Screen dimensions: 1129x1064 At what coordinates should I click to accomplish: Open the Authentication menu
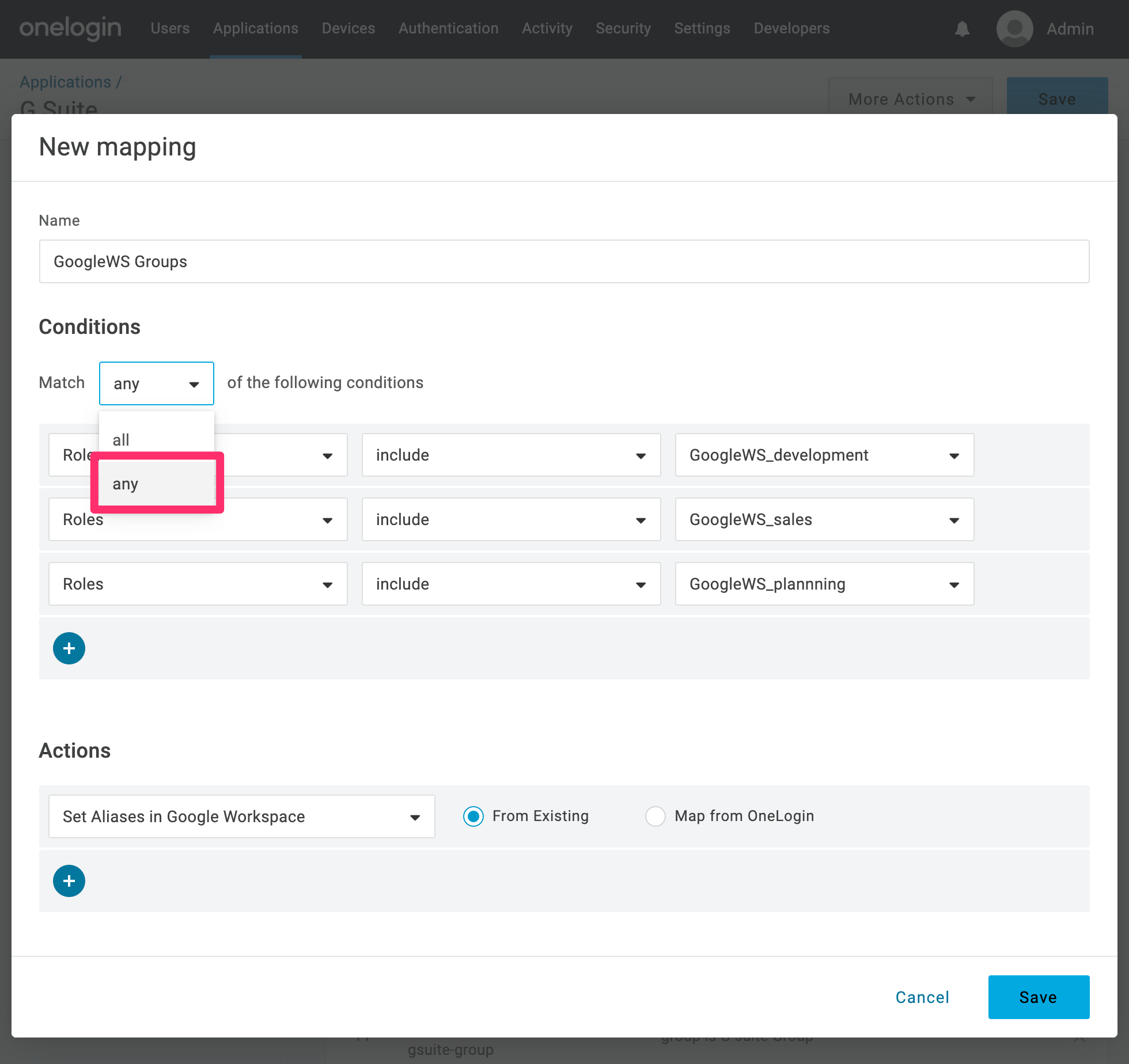[449, 28]
